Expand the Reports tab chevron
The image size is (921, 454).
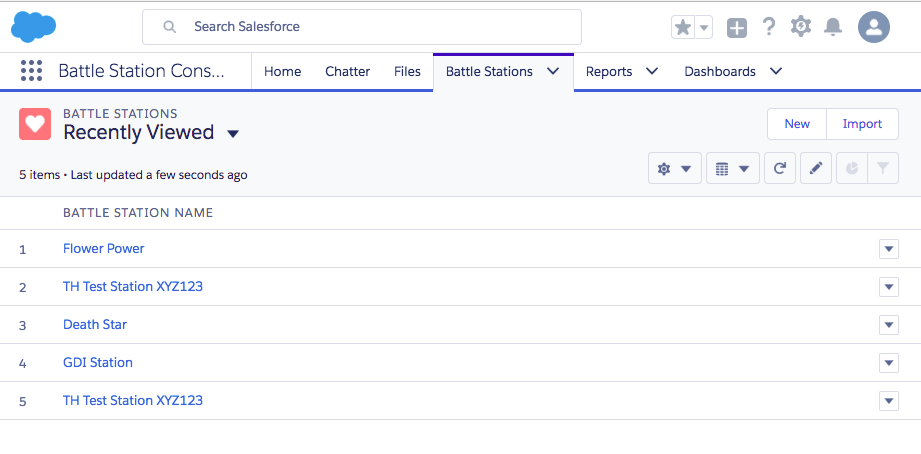tap(652, 72)
